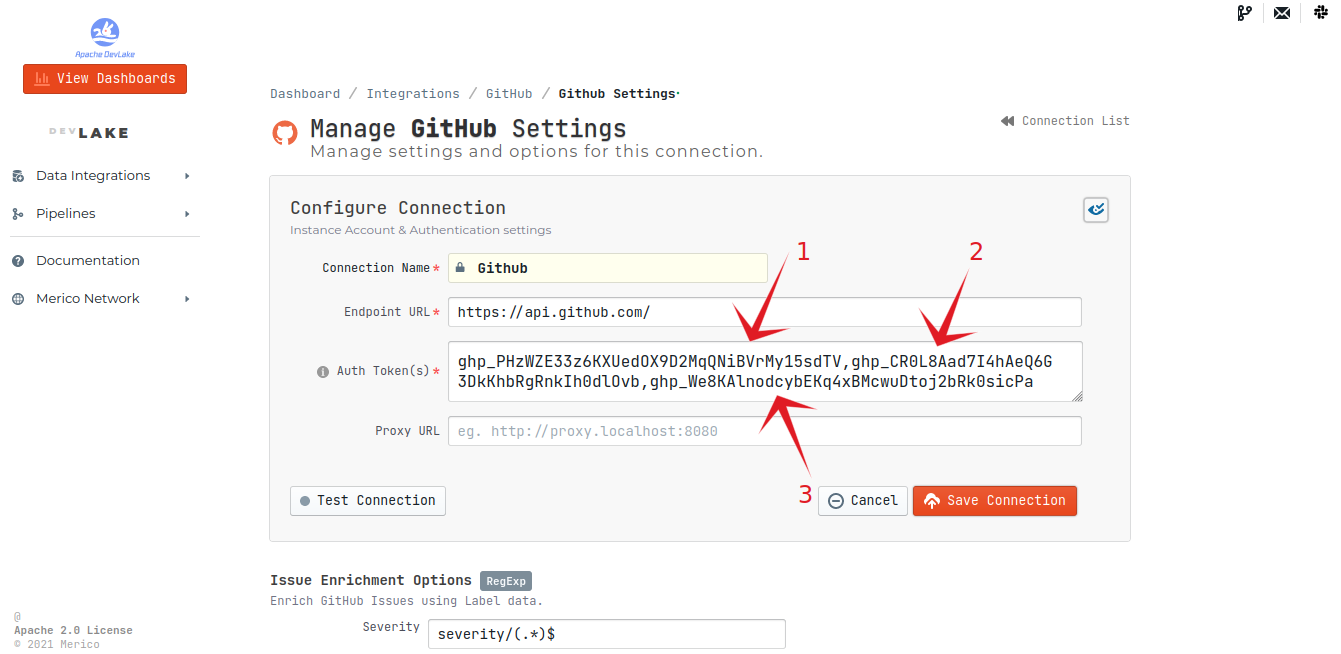This screenshot has width=1341, height=654.
Task: Select Data Integrations in the sidebar
Action: pos(93,176)
